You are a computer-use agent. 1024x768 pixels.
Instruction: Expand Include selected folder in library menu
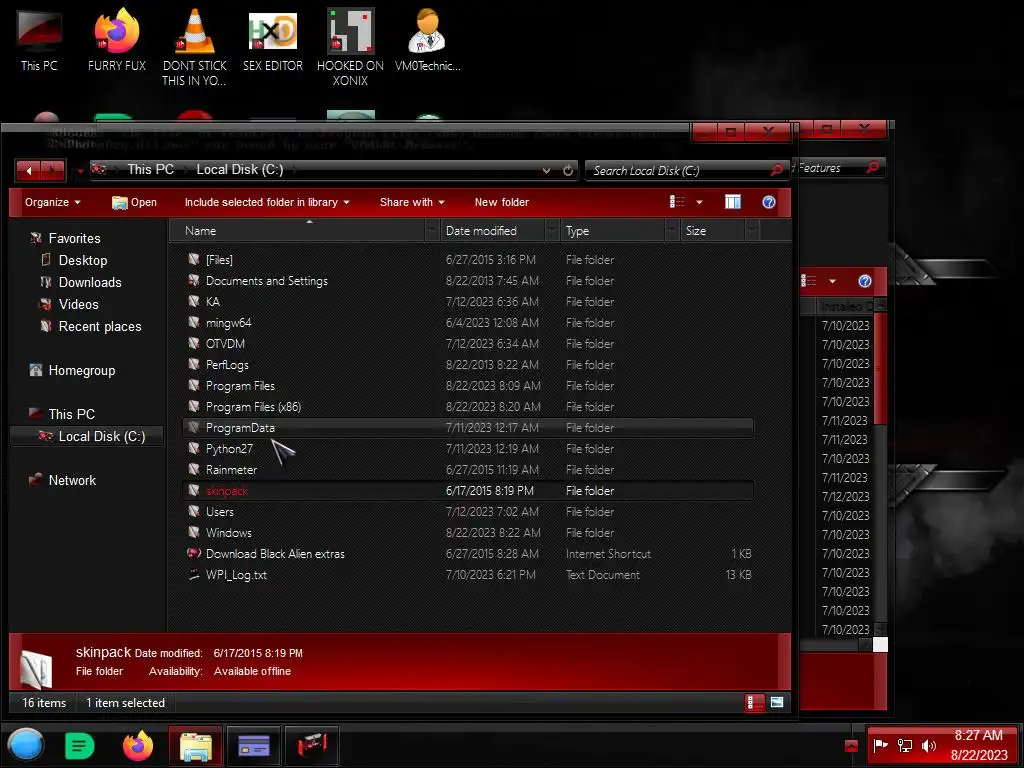pos(266,202)
